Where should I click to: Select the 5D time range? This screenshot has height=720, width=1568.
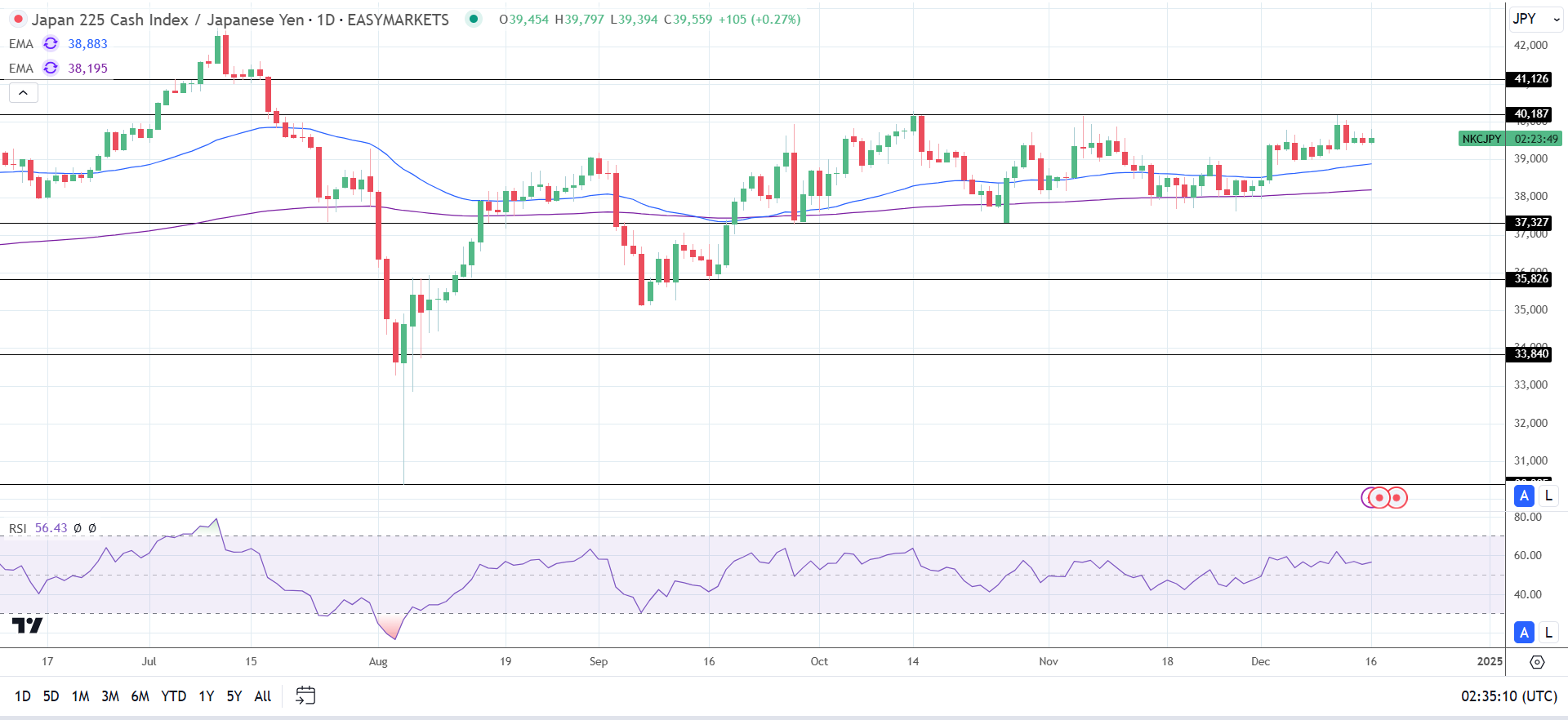tap(51, 696)
